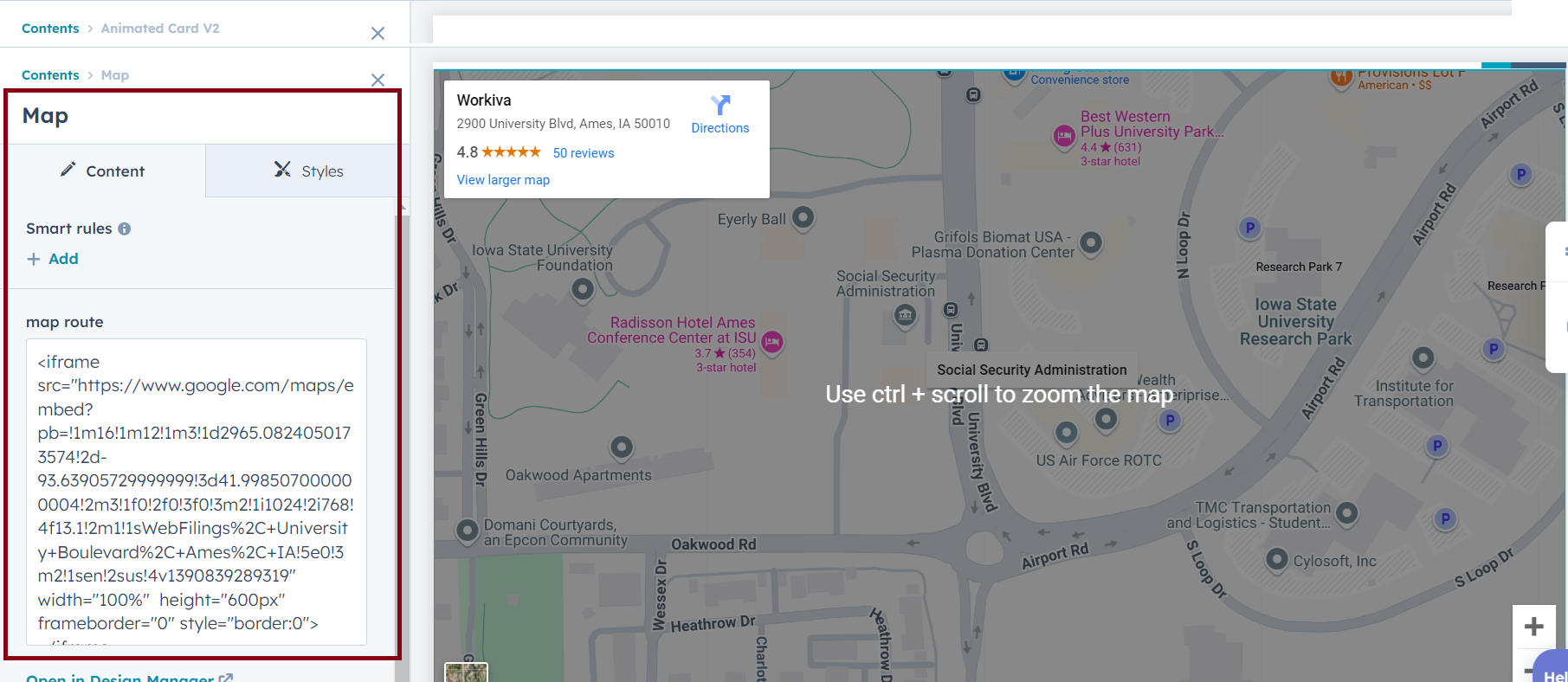This screenshot has width=1568, height=682.
Task: Select the Content tab
Action: (x=103, y=170)
